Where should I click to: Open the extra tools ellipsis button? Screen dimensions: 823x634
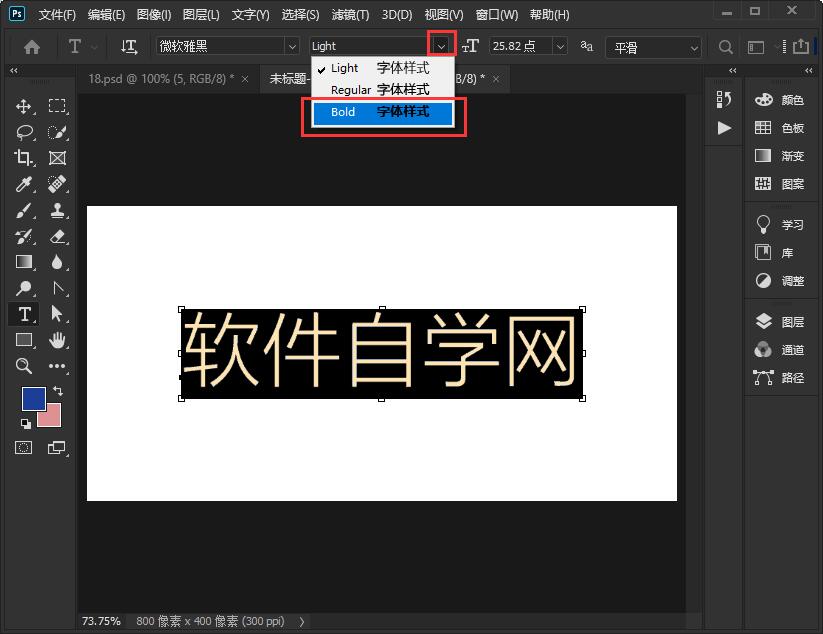click(x=57, y=366)
